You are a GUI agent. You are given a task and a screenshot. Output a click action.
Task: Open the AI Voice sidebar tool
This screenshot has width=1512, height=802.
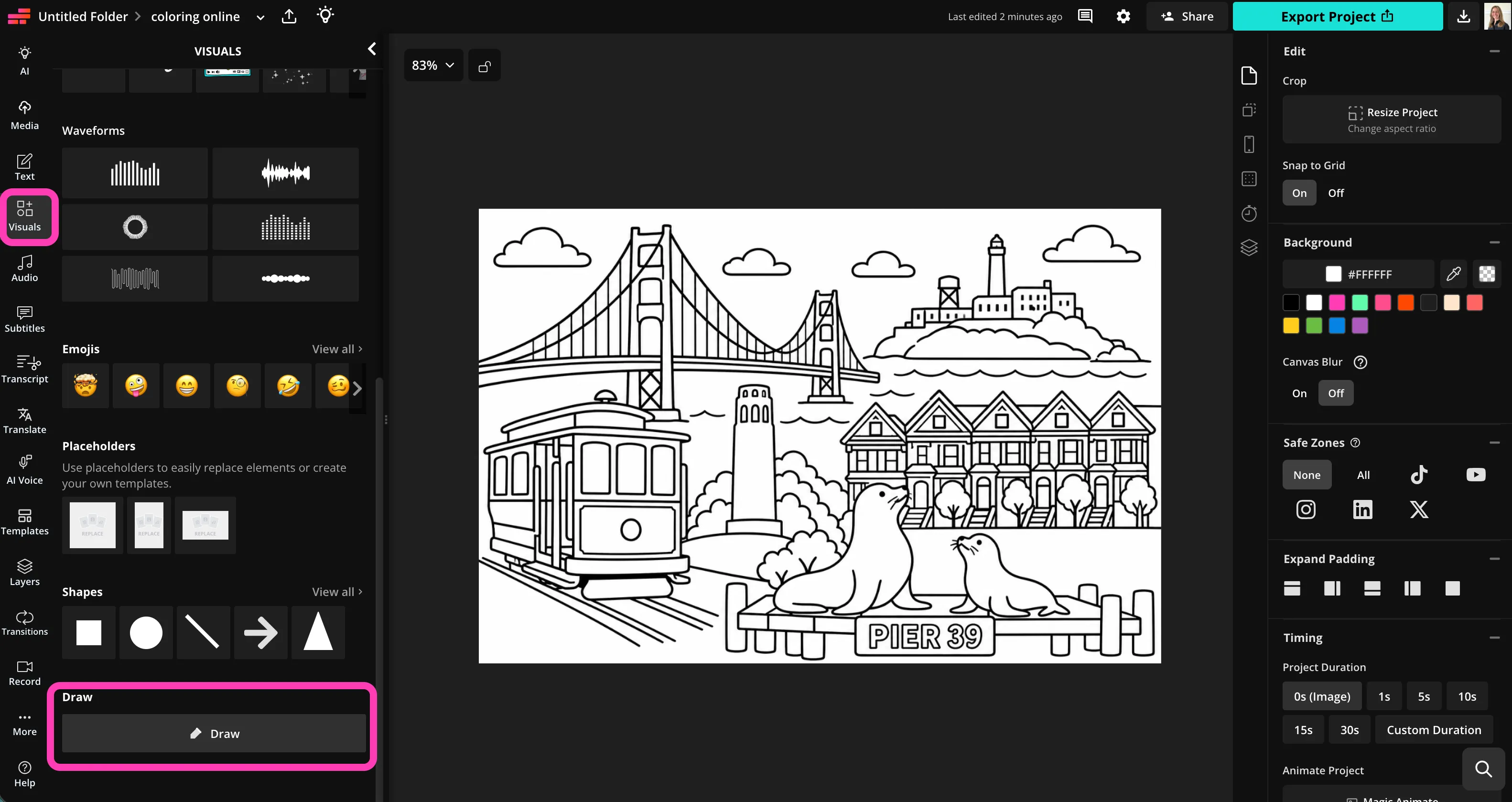[x=25, y=471]
